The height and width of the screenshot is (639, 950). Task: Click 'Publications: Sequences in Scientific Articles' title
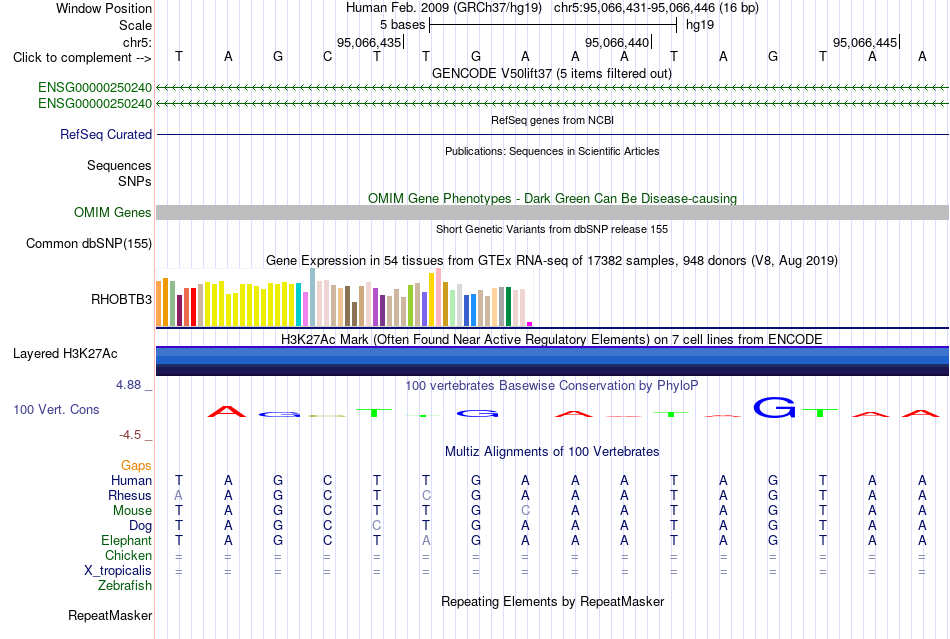click(552, 151)
